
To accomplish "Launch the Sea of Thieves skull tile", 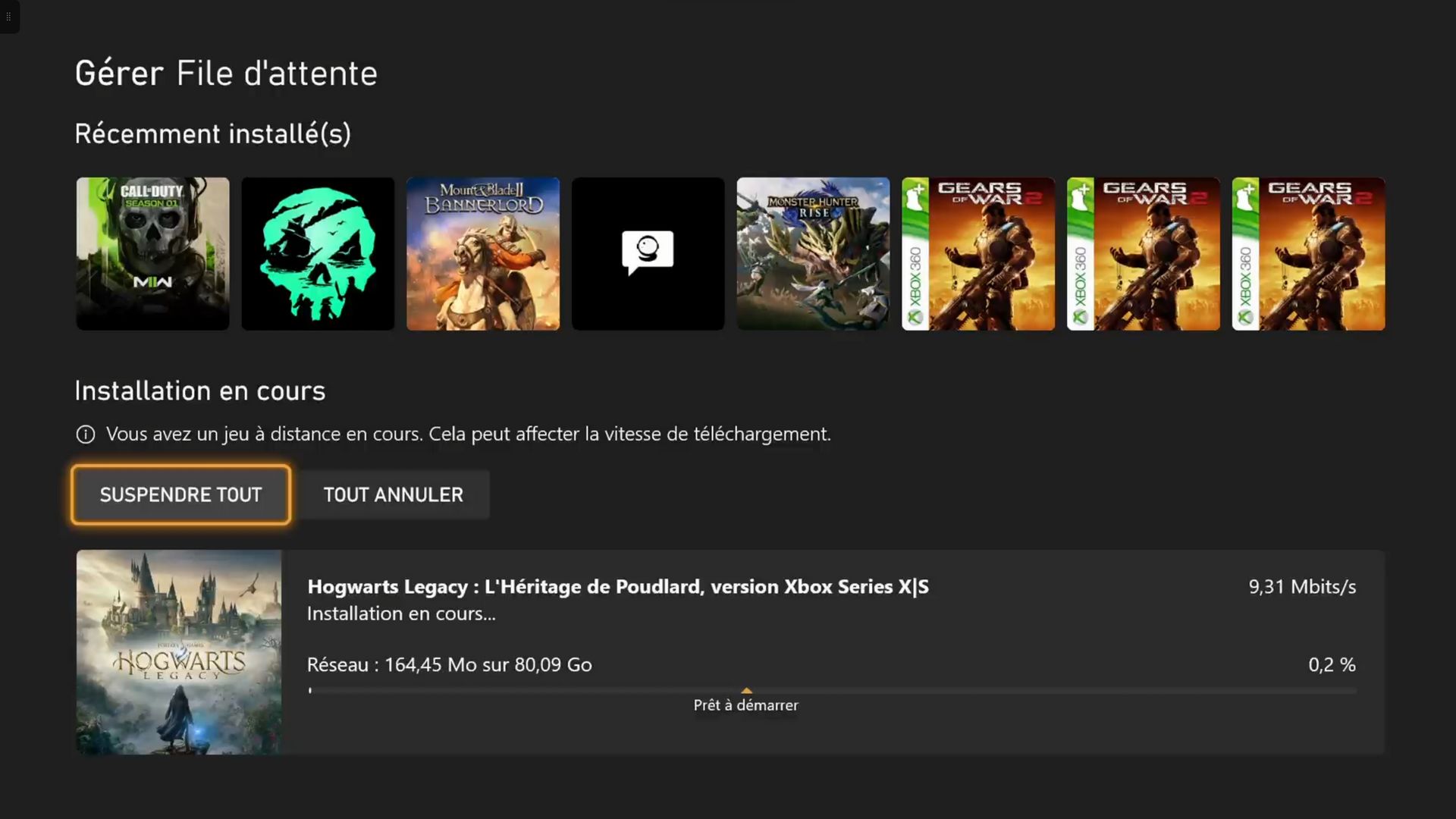I will pos(318,253).
